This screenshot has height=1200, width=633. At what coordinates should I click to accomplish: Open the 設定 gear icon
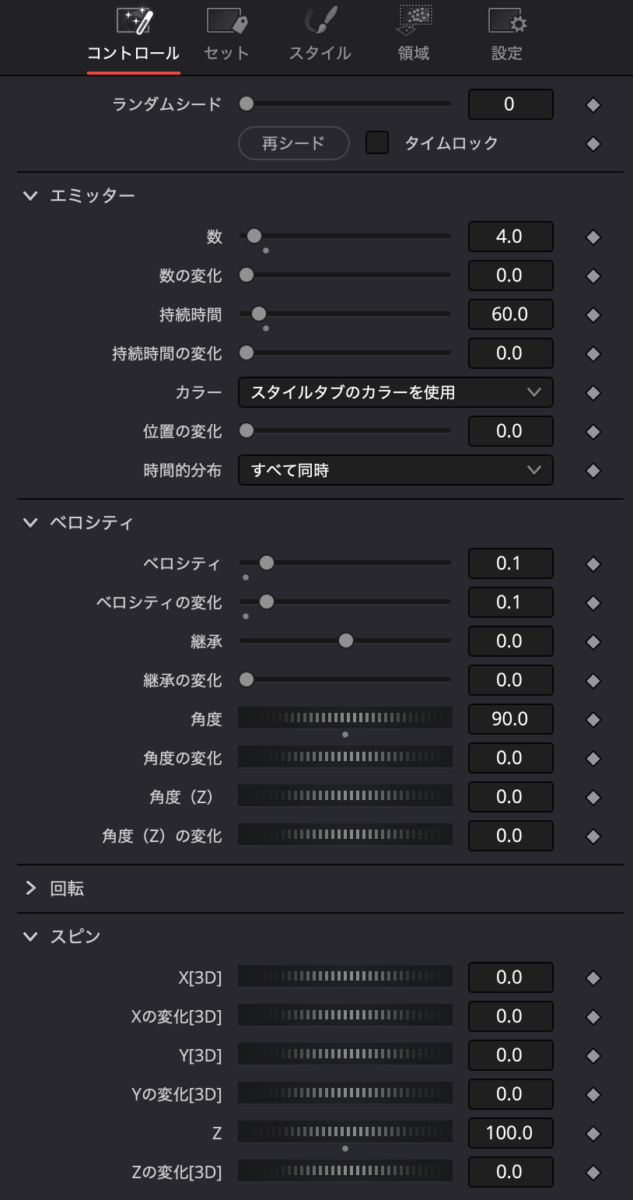(506, 22)
